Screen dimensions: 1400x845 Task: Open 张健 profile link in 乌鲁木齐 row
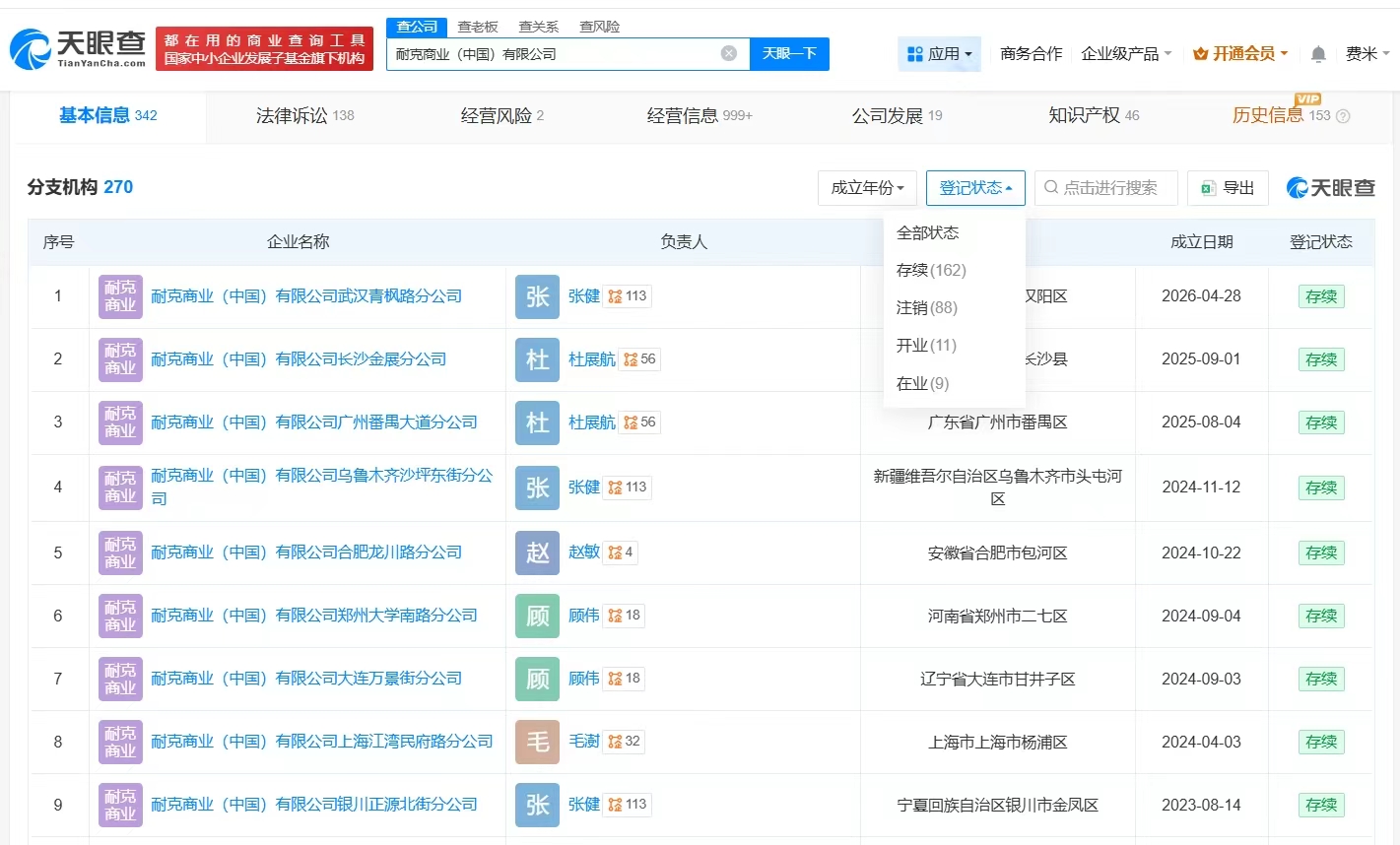[x=584, y=487]
